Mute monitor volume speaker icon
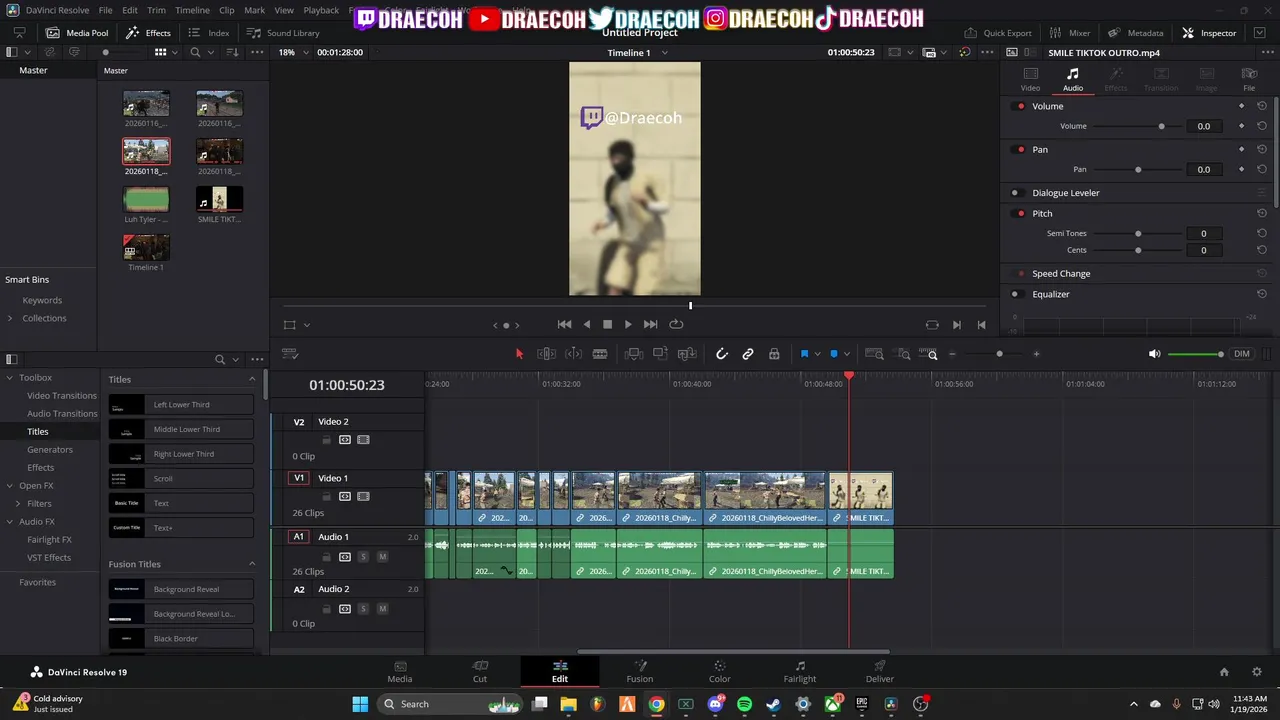The height and width of the screenshot is (720, 1280). pos(1155,354)
